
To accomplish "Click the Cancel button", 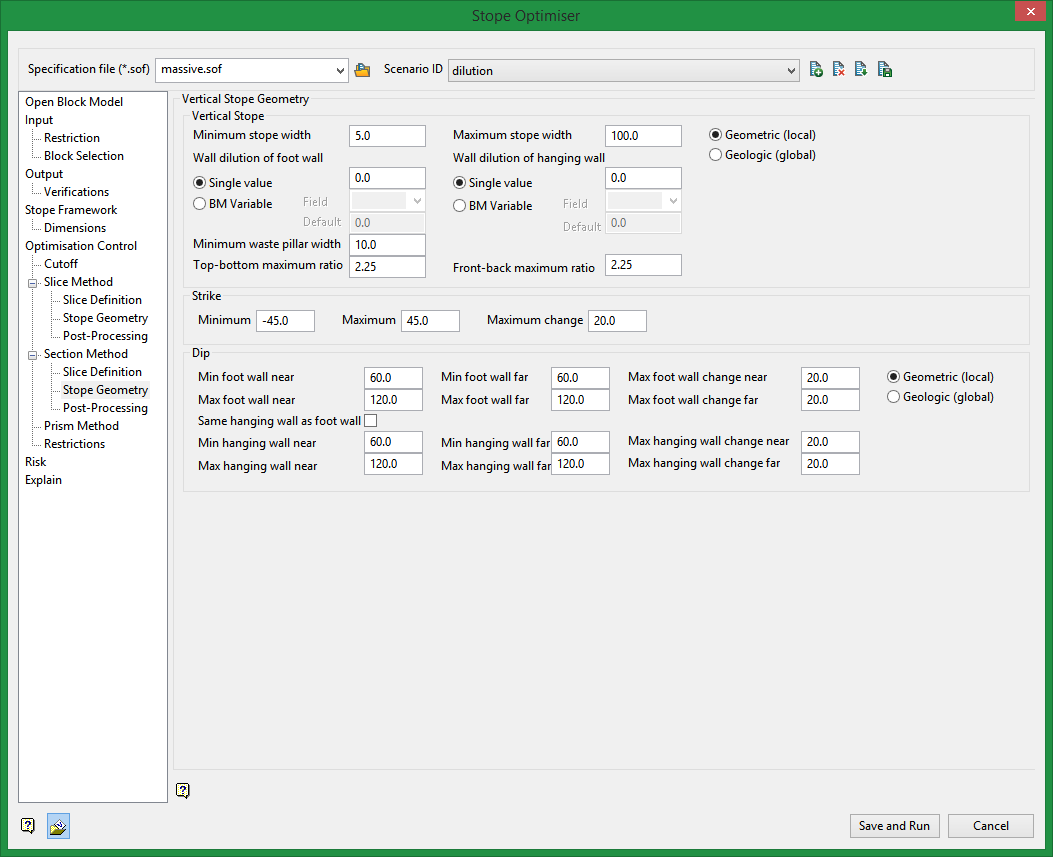I will pyautogui.click(x=990, y=826).
